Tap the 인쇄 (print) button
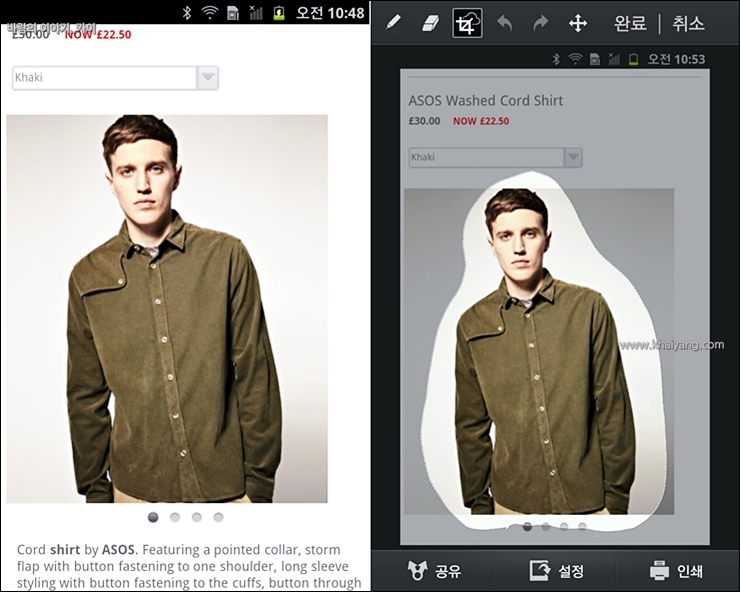The width and height of the screenshot is (740, 592). point(677,571)
